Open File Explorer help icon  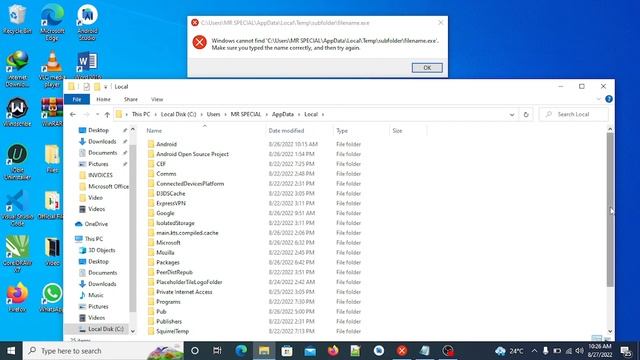click(609, 99)
